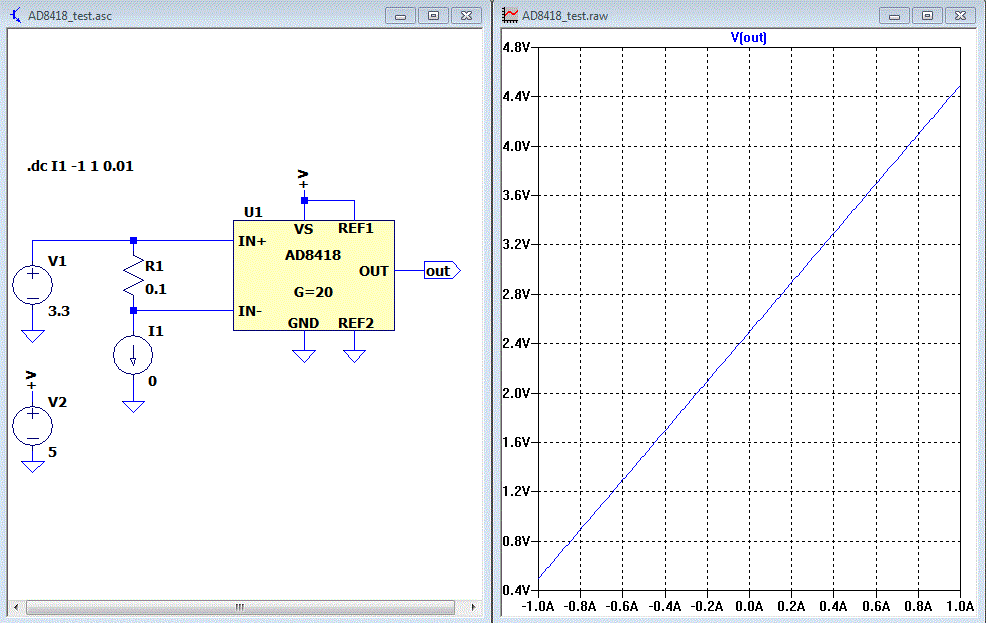The image size is (986, 623).
Task: Close the AD8418_test.asc schematic window
Action: pyautogui.click(x=467, y=16)
